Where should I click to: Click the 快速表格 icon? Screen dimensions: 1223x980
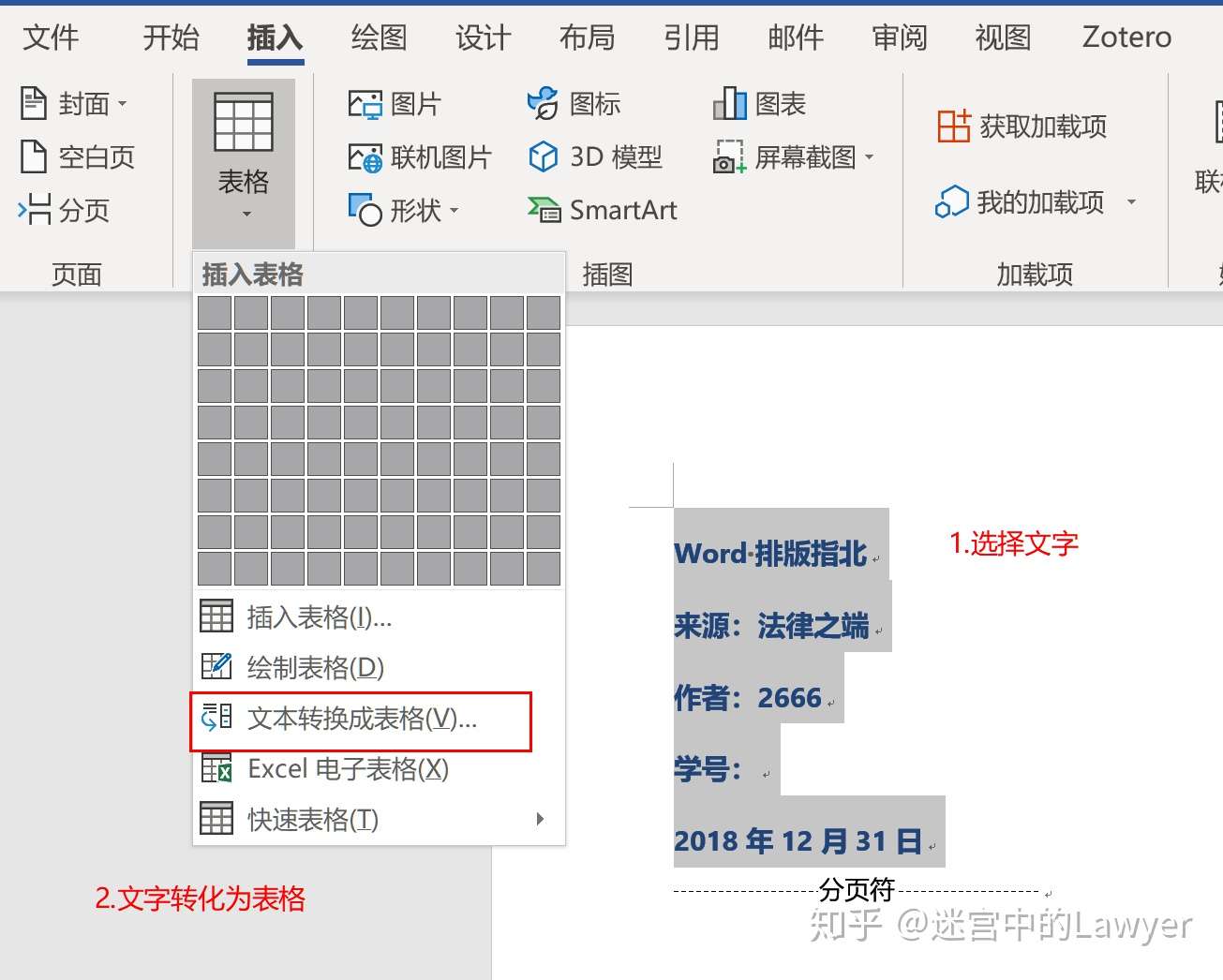216,819
